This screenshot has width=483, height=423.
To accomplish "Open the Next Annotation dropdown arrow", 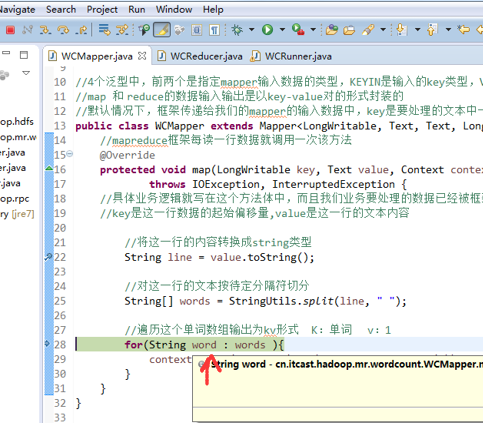I will (x=417, y=30).
